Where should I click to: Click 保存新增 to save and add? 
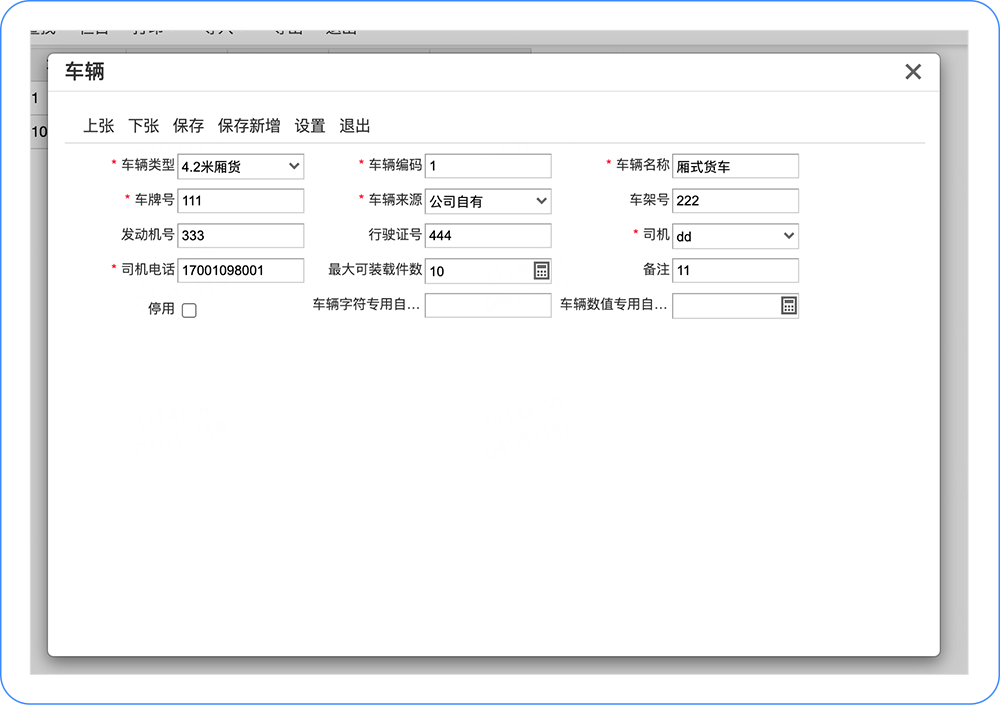pos(249,126)
